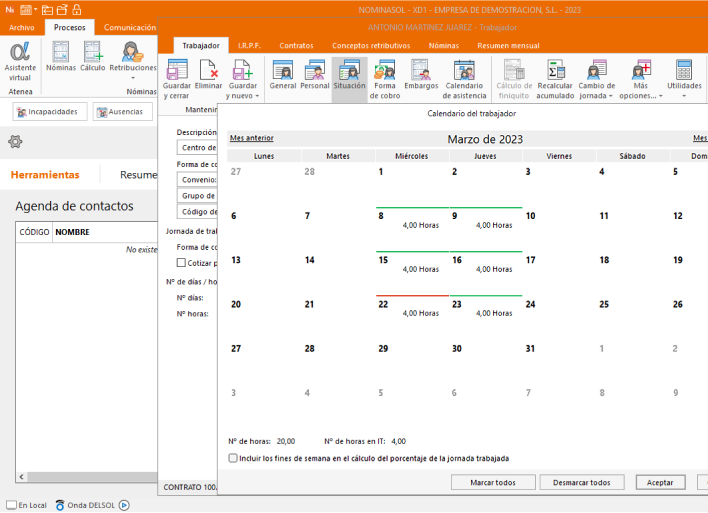Select the Situación section icon
This screenshot has height=513, width=708.
click(x=349, y=70)
